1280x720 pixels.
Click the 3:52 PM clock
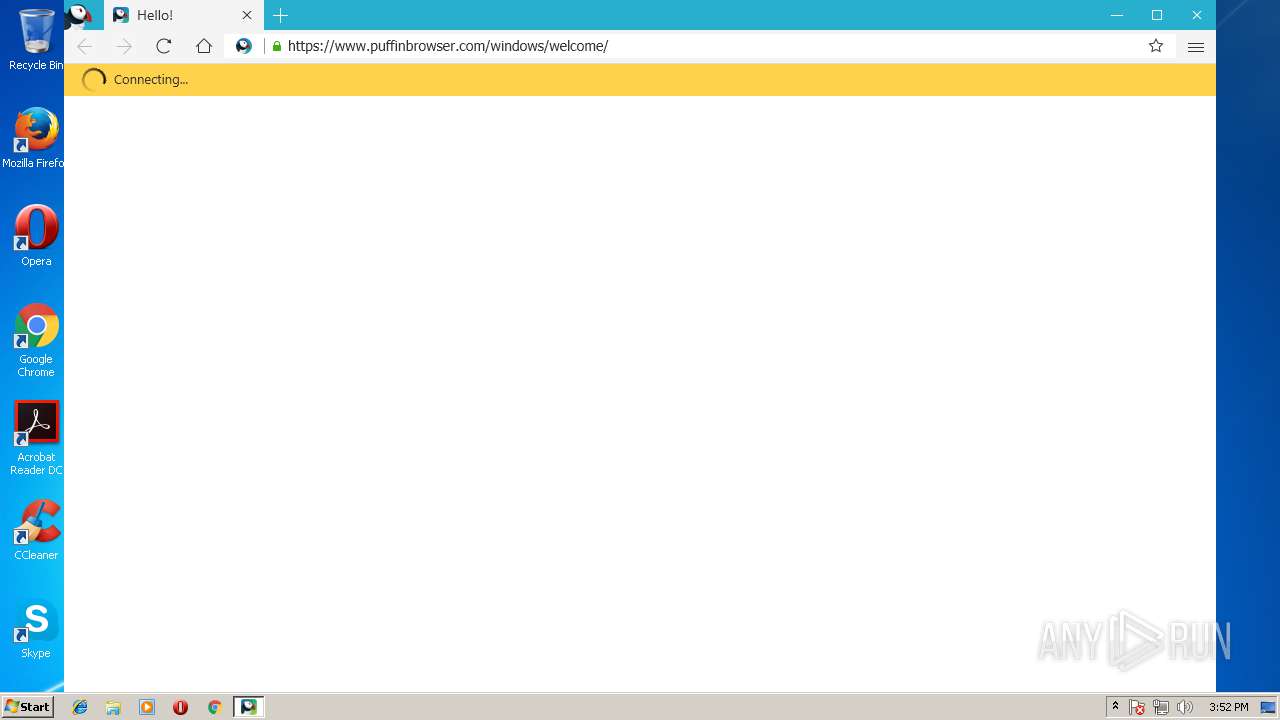(1228, 707)
